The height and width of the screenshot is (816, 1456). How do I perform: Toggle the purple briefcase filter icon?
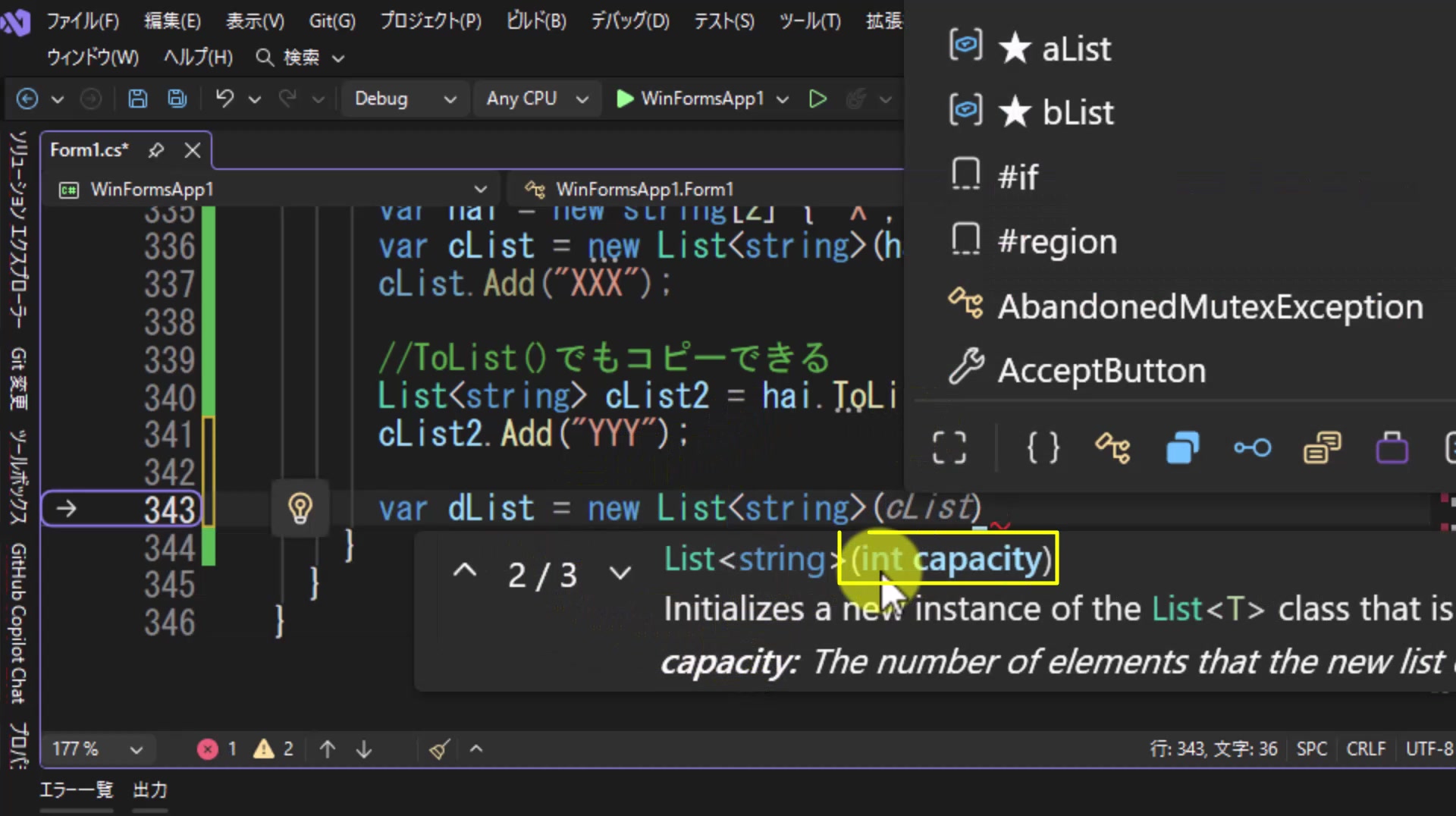pyautogui.click(x=1392, y=447)
